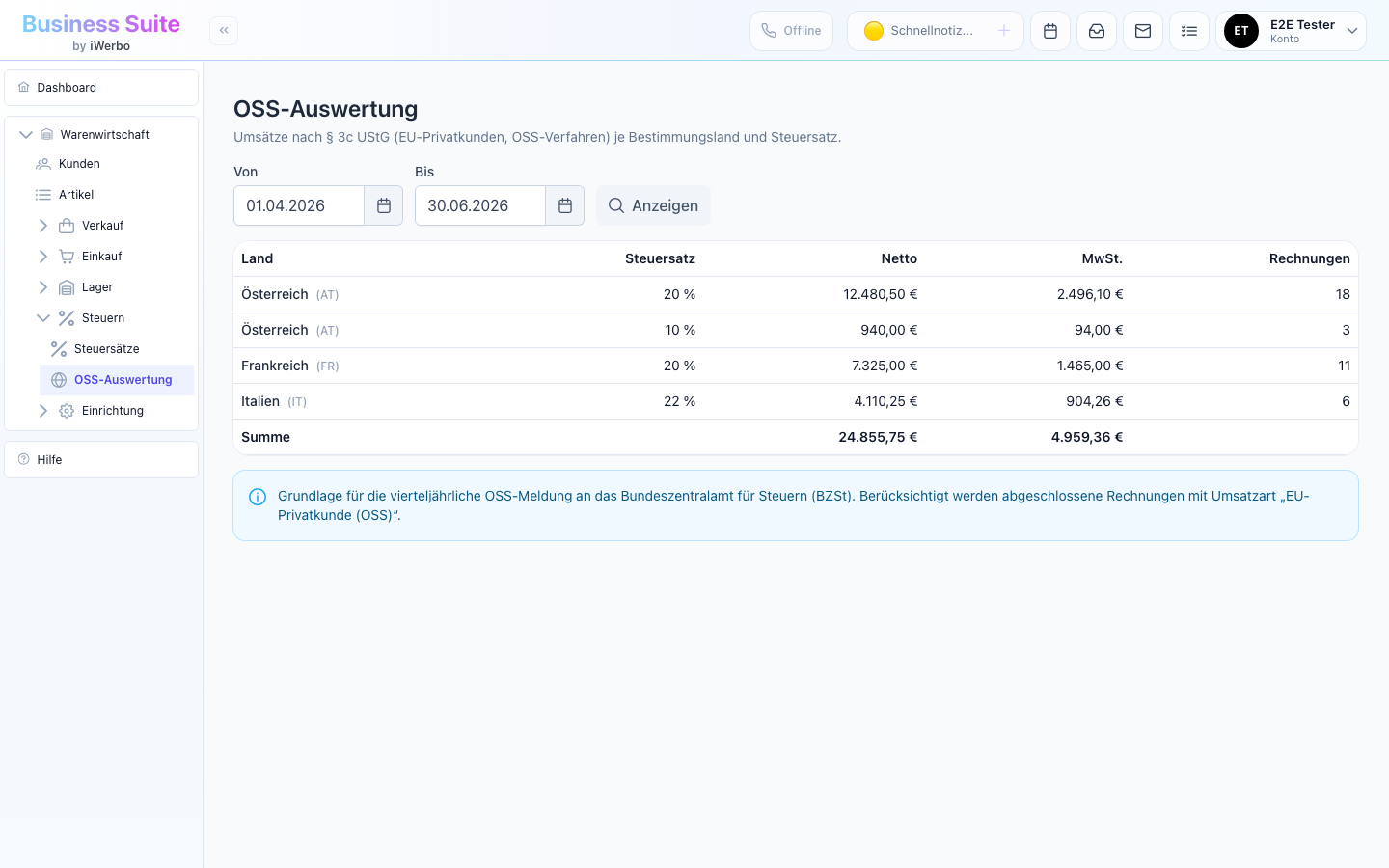Screen dimensions: 1389x868
Task: Click the MwSt. column header
Action: click(1103, 258)
